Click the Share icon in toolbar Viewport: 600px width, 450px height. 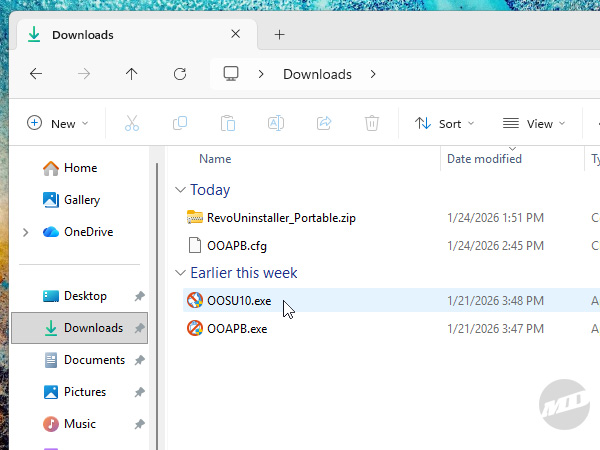[324, 123]
